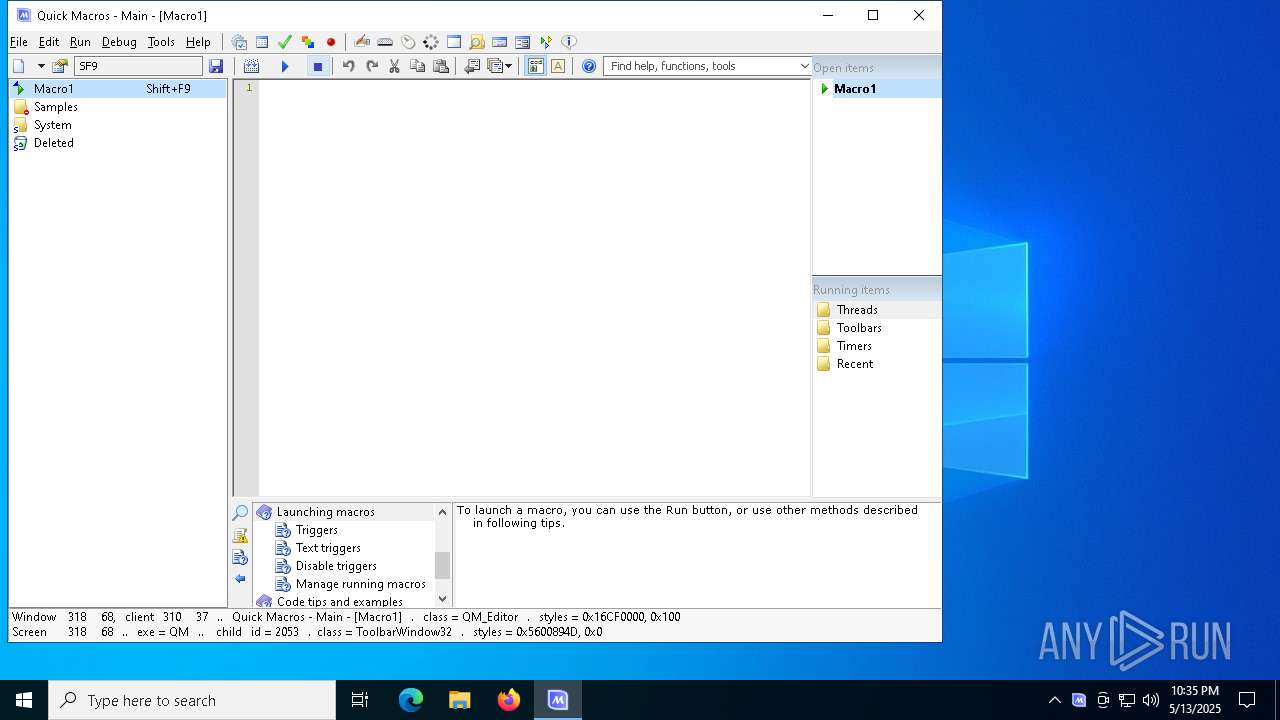Toggle the green panel view button
Viewport: 1280px width, 720px height.
(535, 66)
